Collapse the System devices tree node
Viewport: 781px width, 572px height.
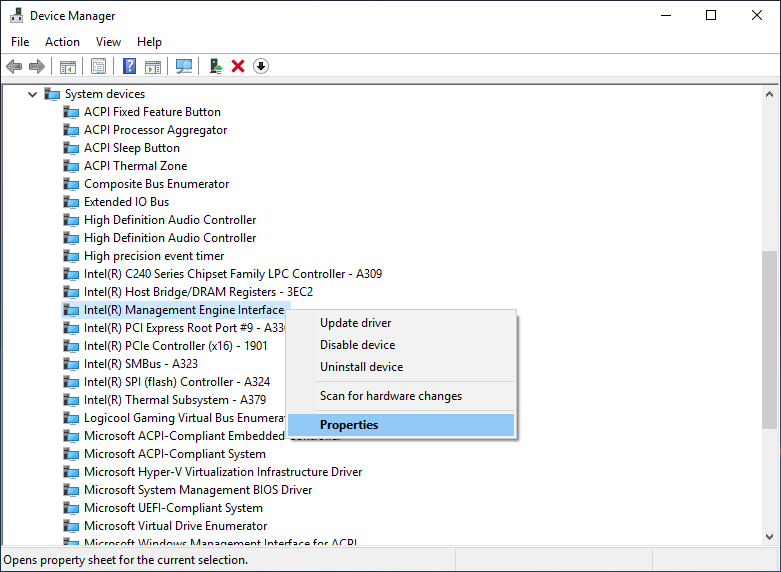pos(32,94)
